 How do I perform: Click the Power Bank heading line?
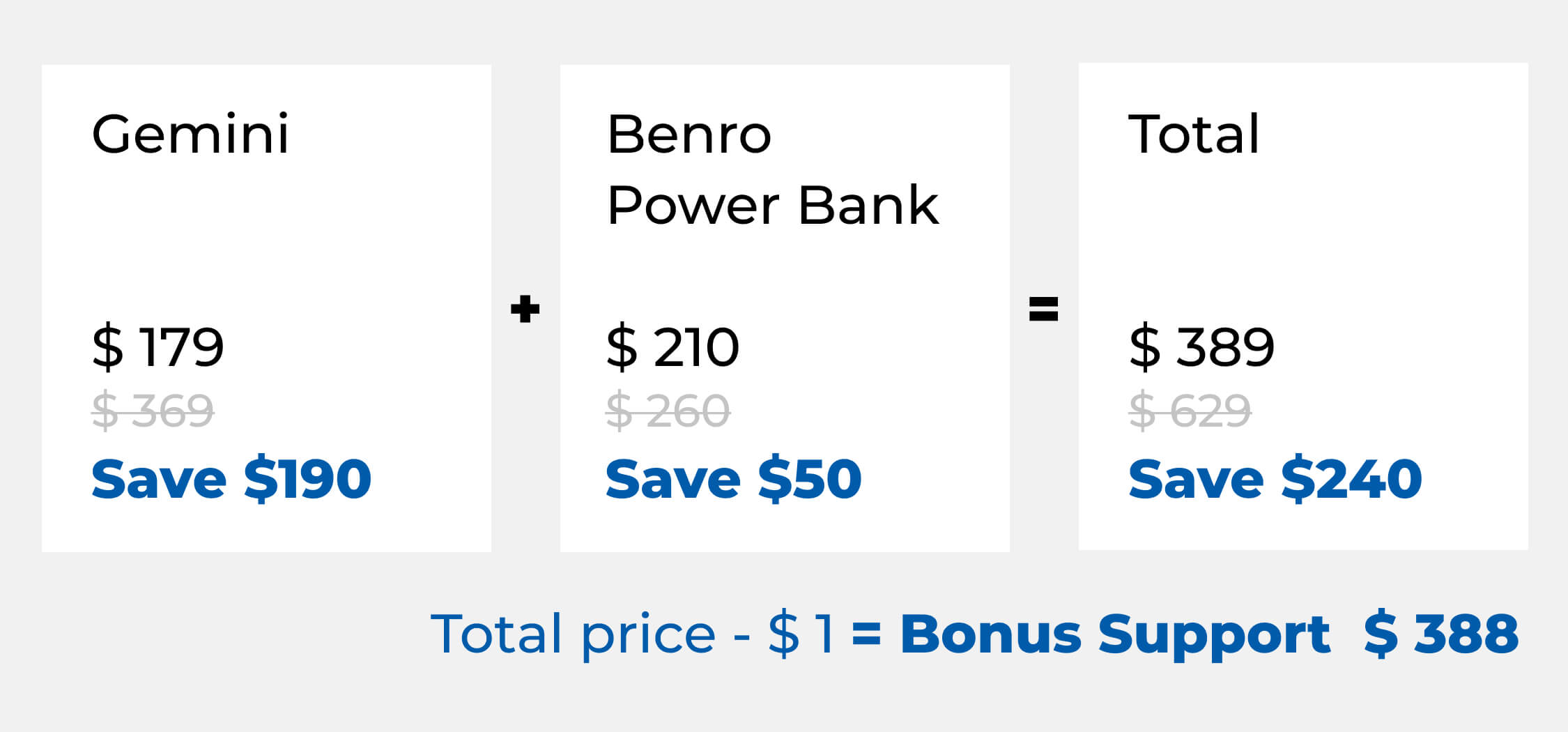click(x=773, y=206)
